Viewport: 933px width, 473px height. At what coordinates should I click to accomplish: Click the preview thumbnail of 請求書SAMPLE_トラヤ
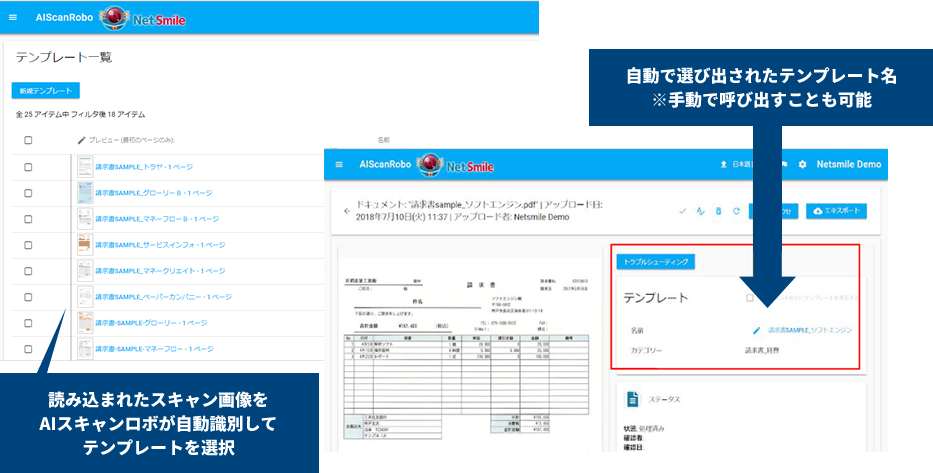[x=85, y=167]
